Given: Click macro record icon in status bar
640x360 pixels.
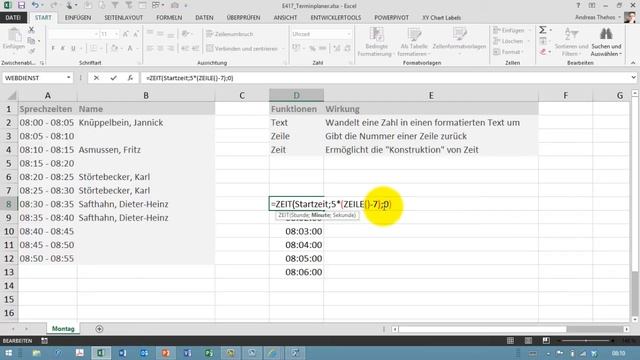Looking at the screenshot, I should point(44,341).
